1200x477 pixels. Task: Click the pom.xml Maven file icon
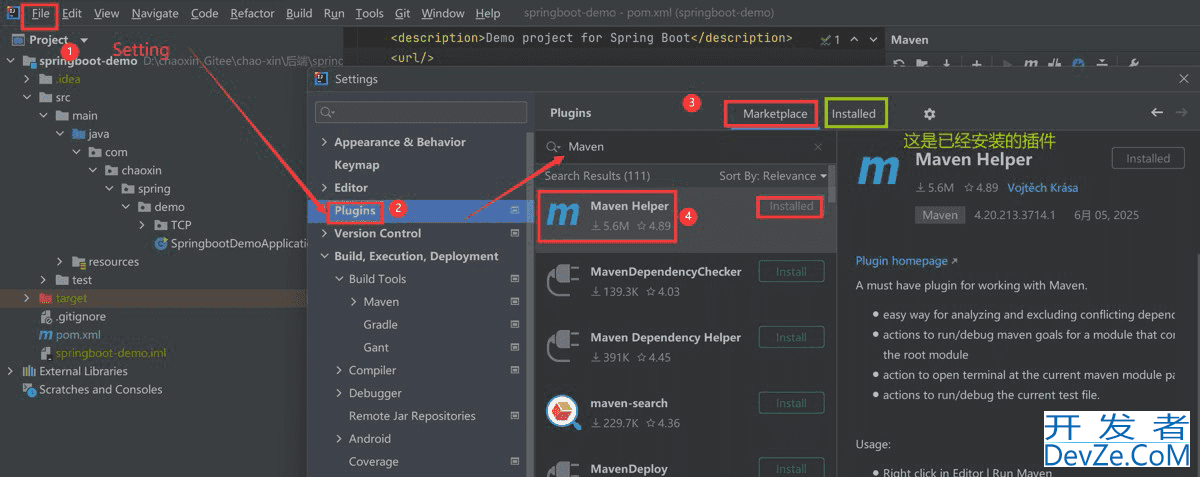pos(45,335)
